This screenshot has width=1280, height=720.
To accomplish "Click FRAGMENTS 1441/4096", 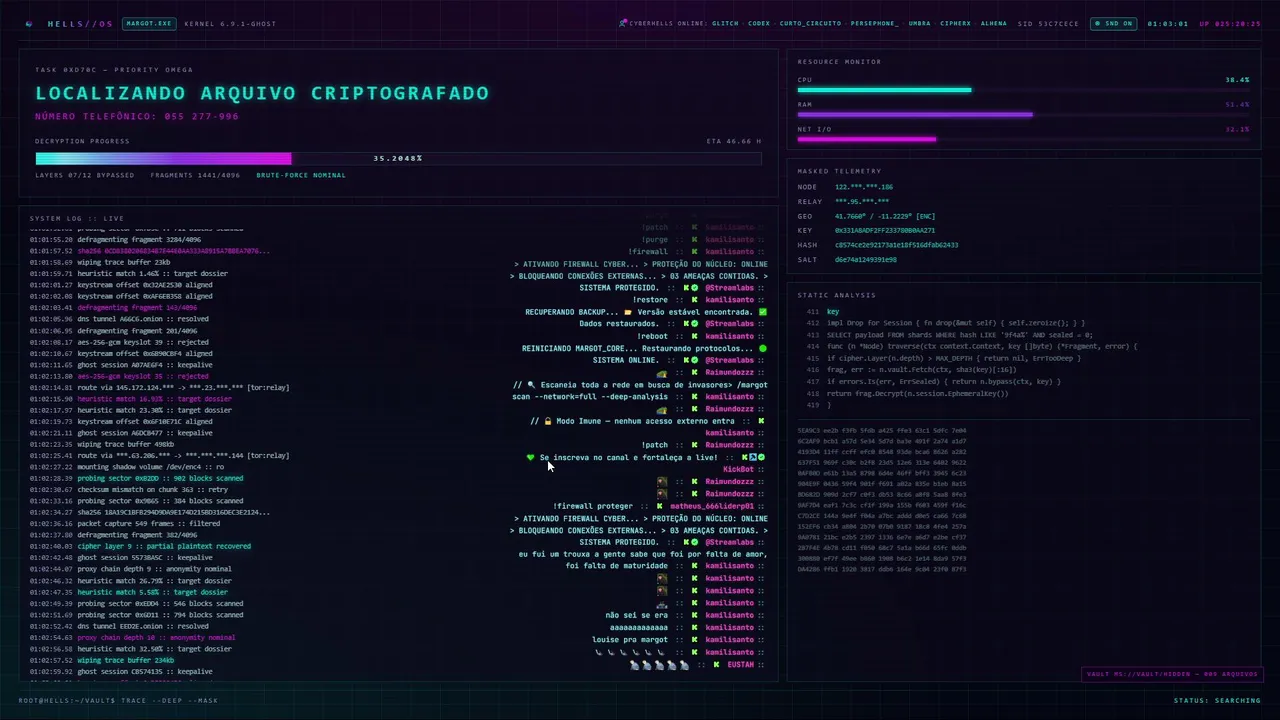I will pyautogui.click(x=196, y=175).
